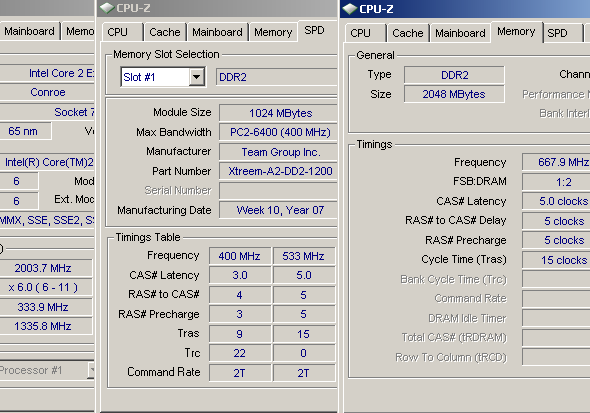The height and width of the screenshot is (413, 590).
Task: Click Manufacturer value Team Group Inc.
Action: coord(278,152)
